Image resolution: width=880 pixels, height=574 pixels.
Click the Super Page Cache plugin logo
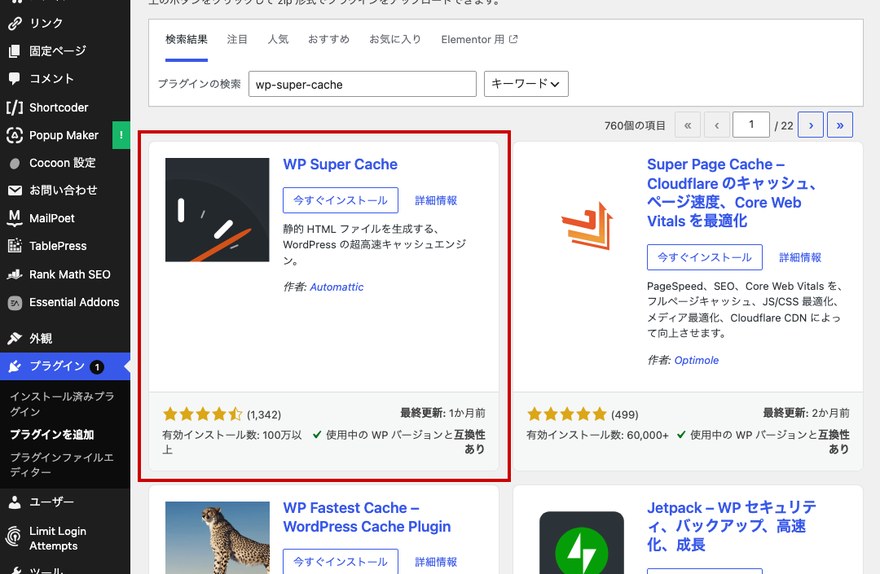586,226
